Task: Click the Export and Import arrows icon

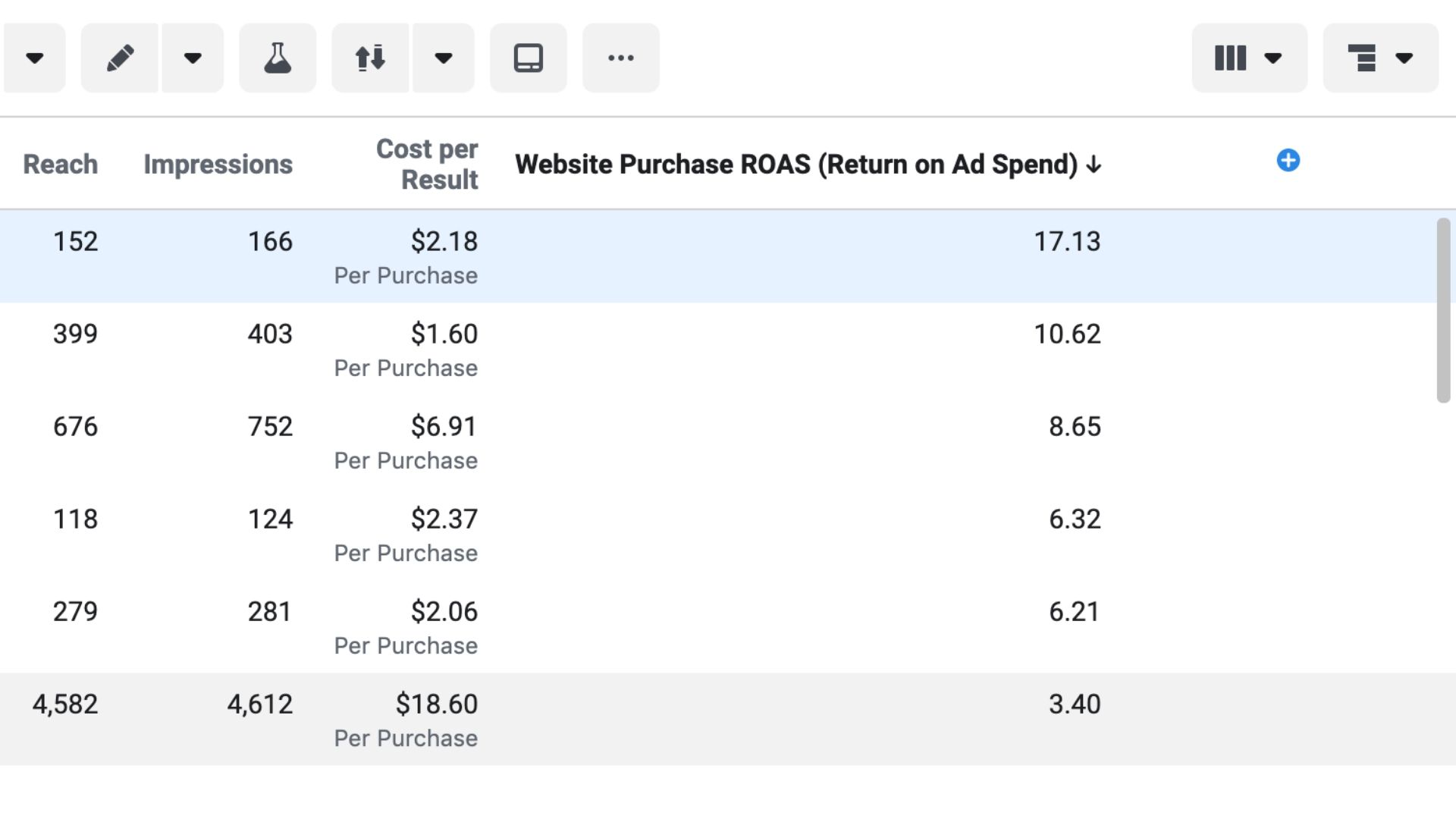Action: point(371,57)
